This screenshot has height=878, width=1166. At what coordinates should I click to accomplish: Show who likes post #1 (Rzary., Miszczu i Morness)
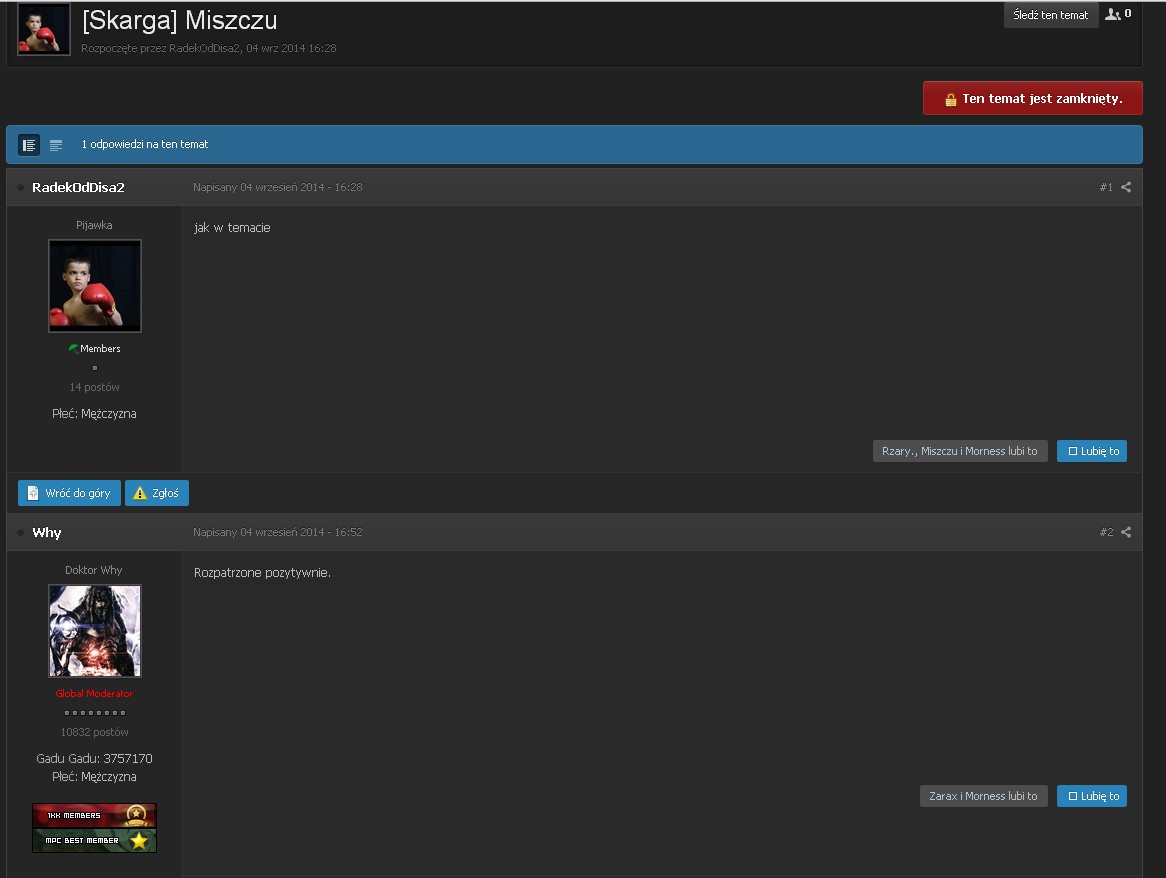[960, 451]
